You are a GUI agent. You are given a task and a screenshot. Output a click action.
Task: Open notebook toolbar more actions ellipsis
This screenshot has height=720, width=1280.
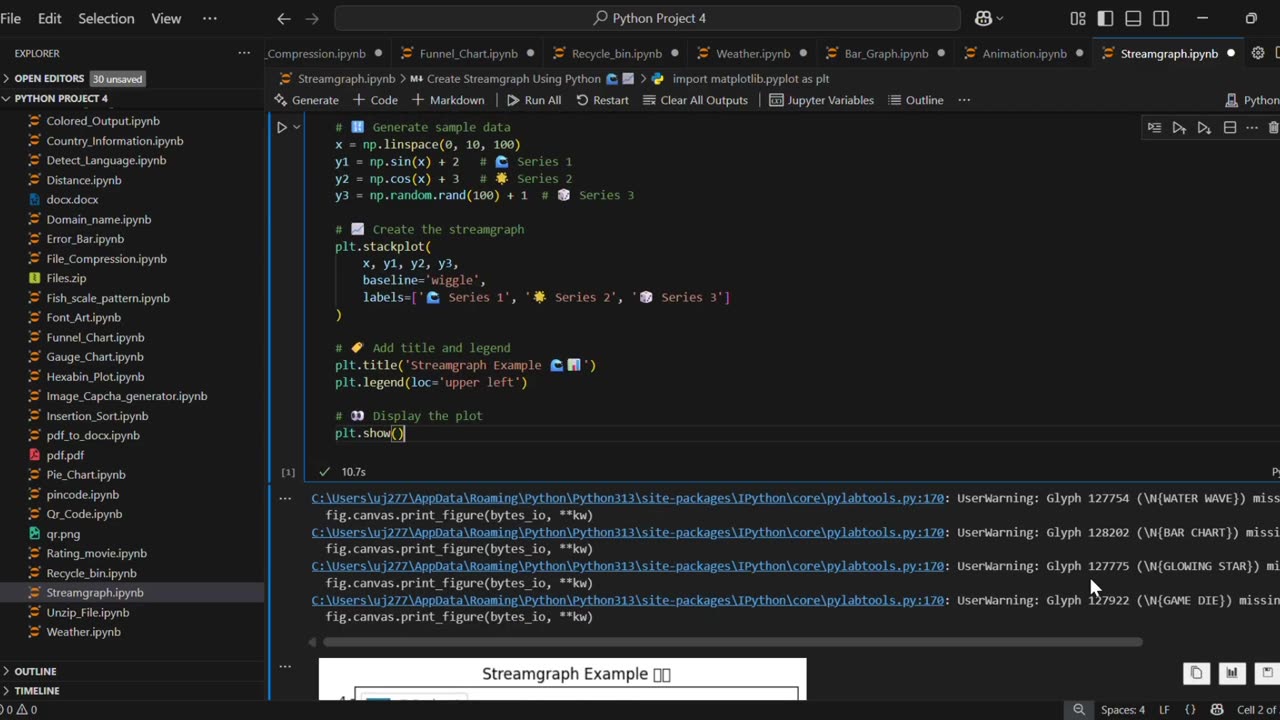(964, 100)
